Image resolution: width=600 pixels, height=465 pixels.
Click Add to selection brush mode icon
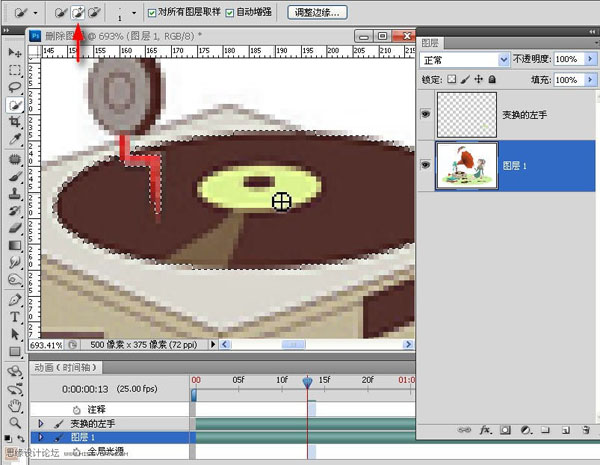(x=78, y=13)
